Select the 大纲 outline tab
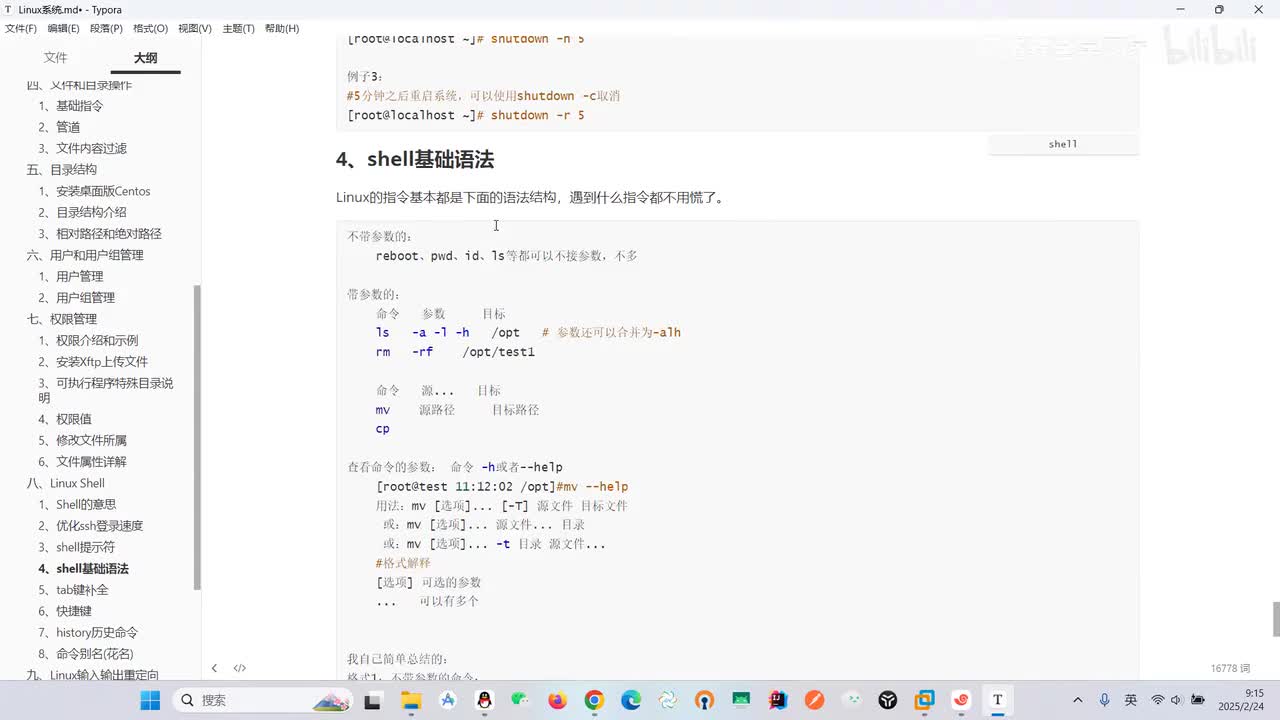This screenshot has width=1280, height=720. pos(146,58)
